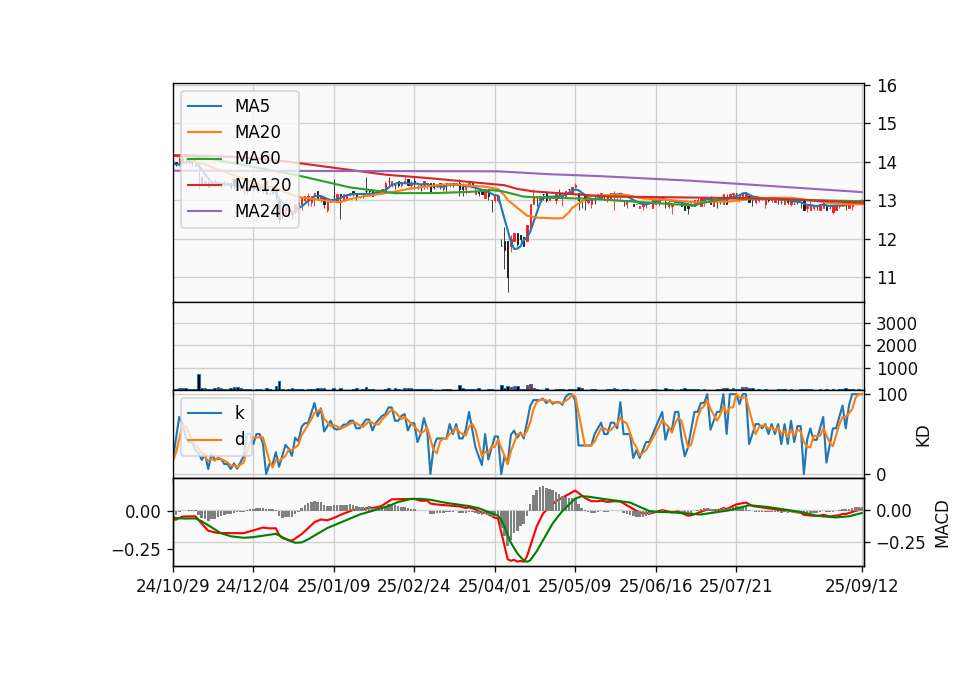Click the MA120 legend label
The height and width of the screenshot is (690, 960).
pyautogui.click(x=263, y=185)
